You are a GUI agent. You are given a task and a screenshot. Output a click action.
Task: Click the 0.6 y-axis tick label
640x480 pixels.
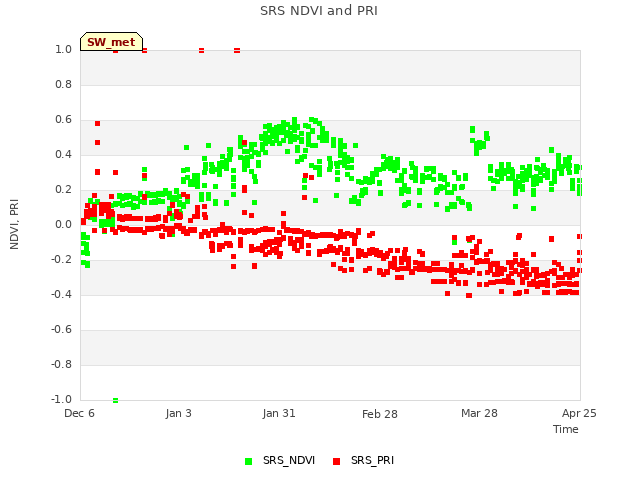tap(63, 120)
